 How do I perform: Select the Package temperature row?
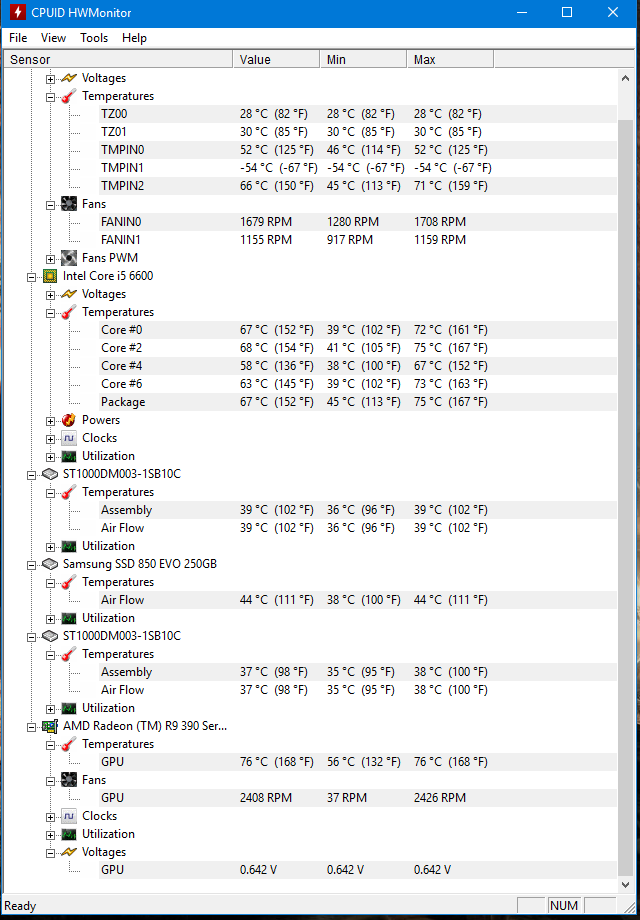click(x=358, y=402)
